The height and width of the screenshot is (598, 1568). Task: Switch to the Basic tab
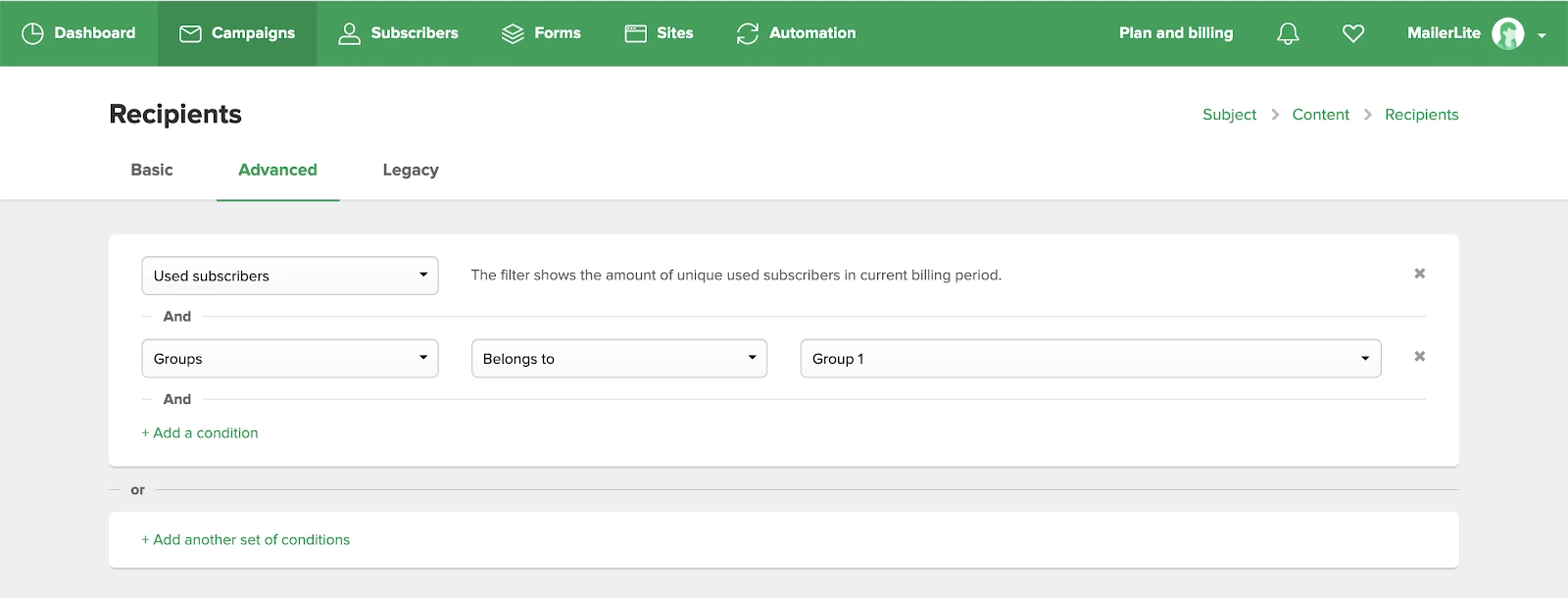click(152, 170)
